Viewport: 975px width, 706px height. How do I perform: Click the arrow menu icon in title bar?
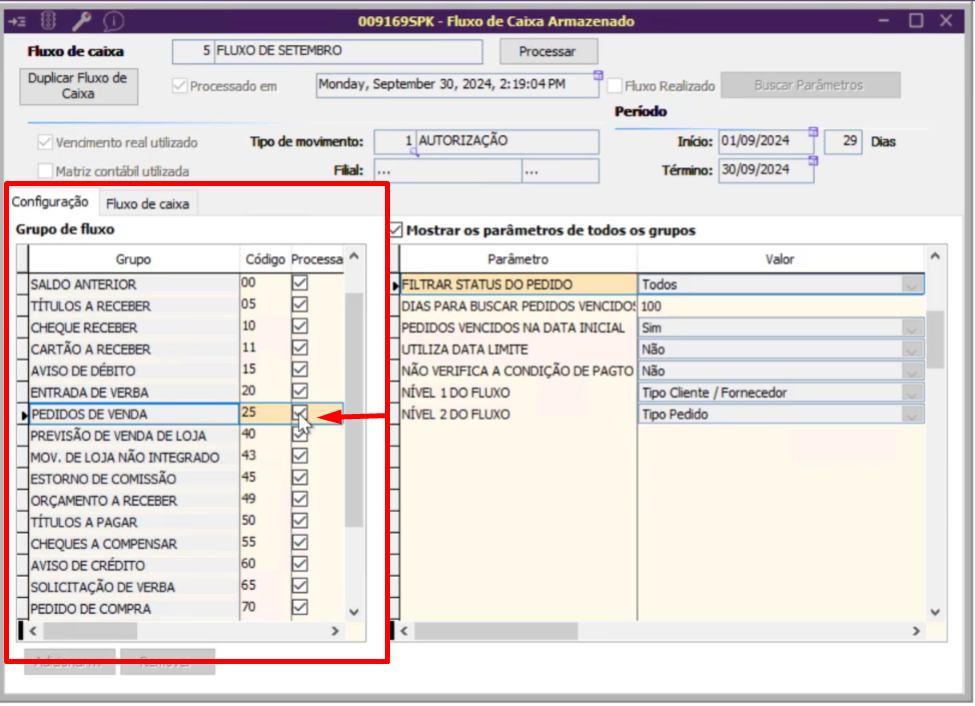coord(17,20)
